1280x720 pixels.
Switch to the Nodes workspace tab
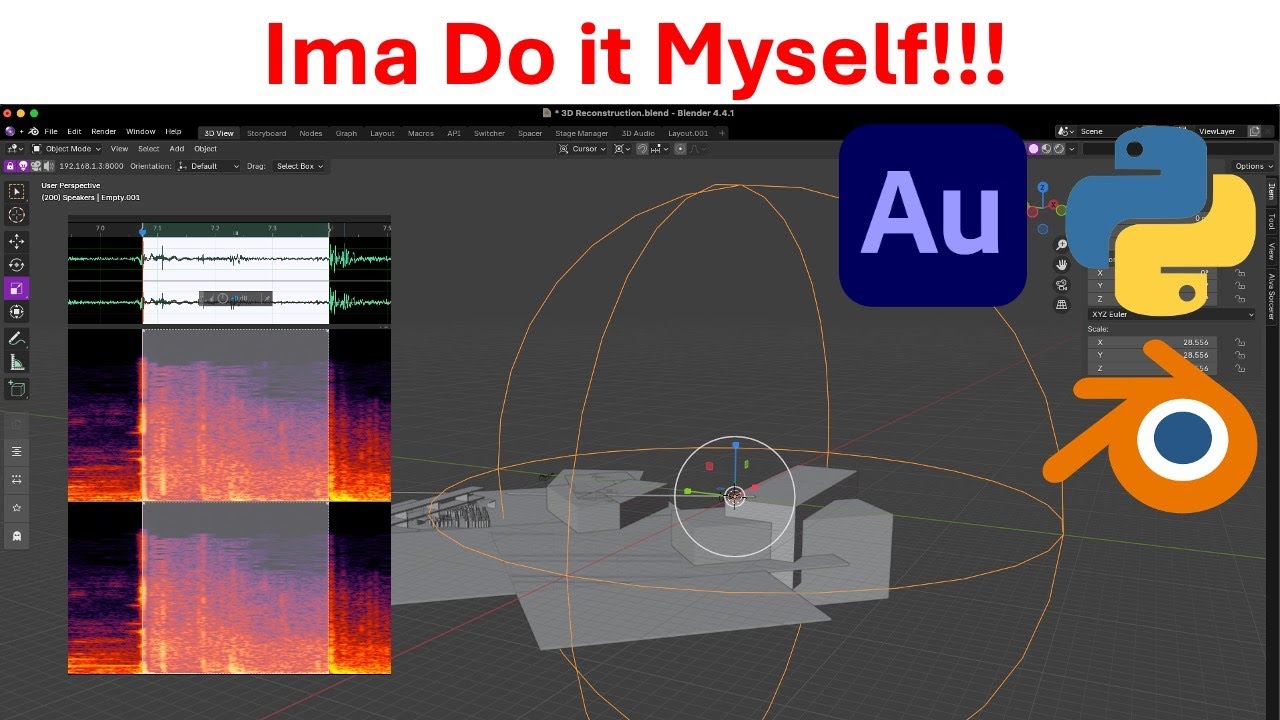tap(311, 133)
